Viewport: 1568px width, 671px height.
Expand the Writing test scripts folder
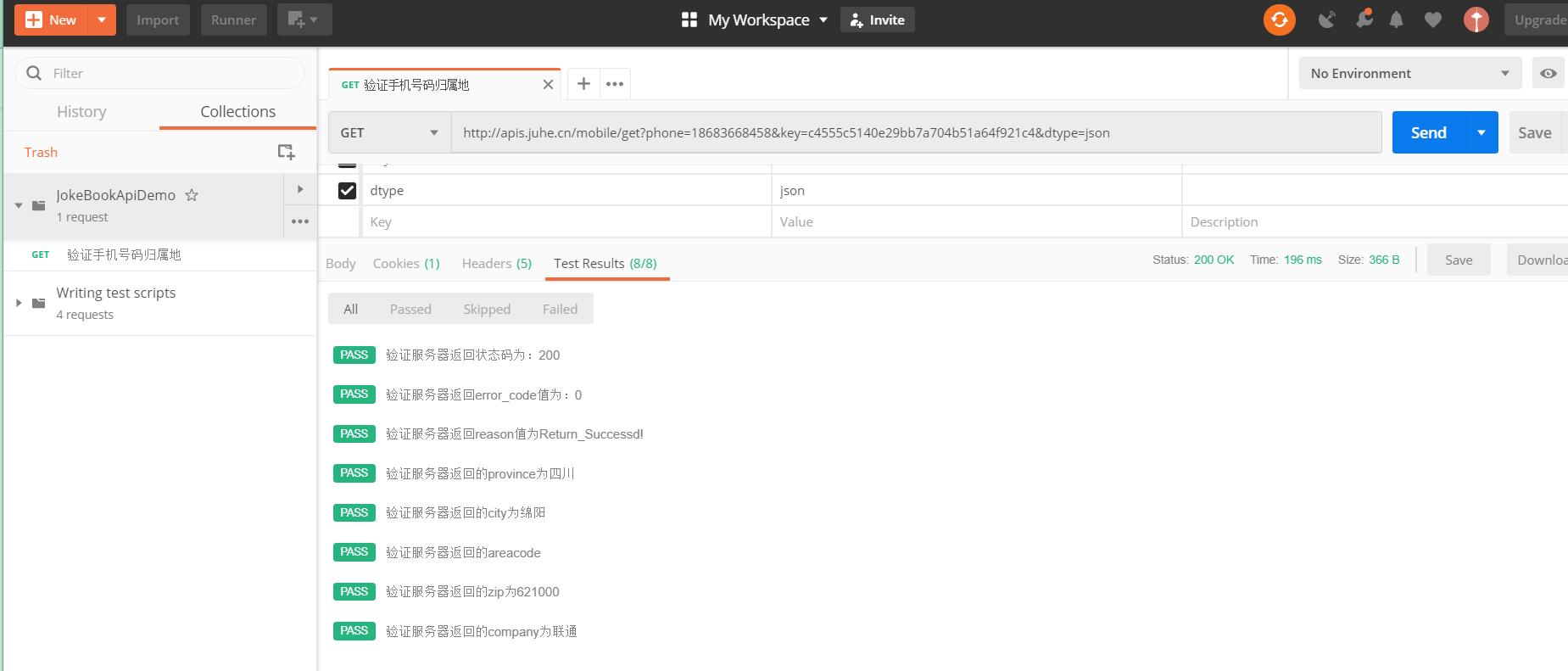pos(19,303)
